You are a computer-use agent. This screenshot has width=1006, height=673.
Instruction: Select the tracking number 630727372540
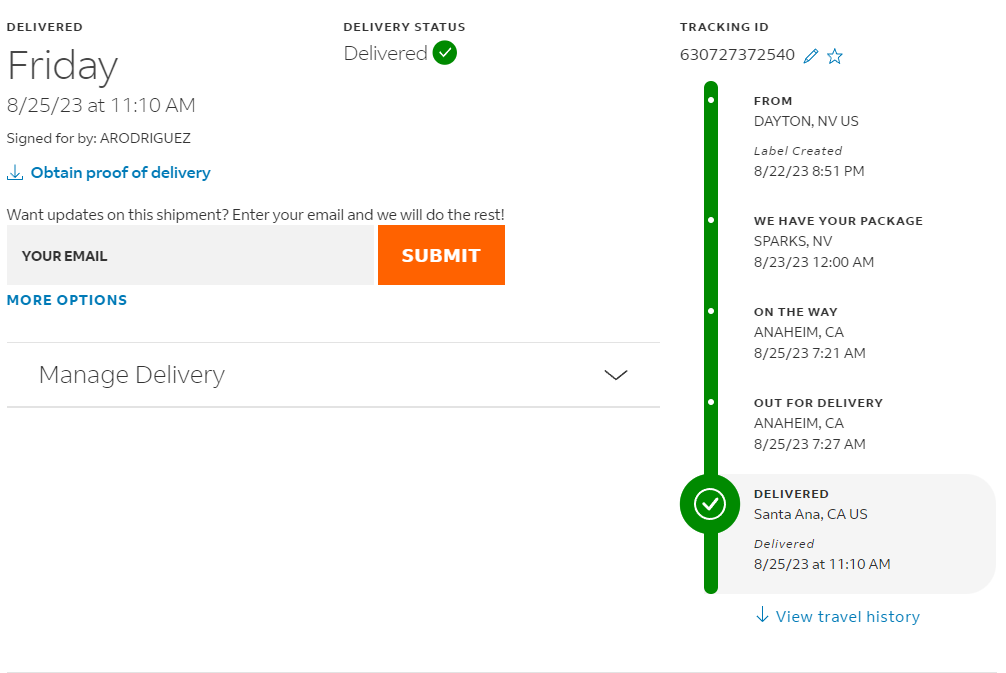tap(737, 55)
